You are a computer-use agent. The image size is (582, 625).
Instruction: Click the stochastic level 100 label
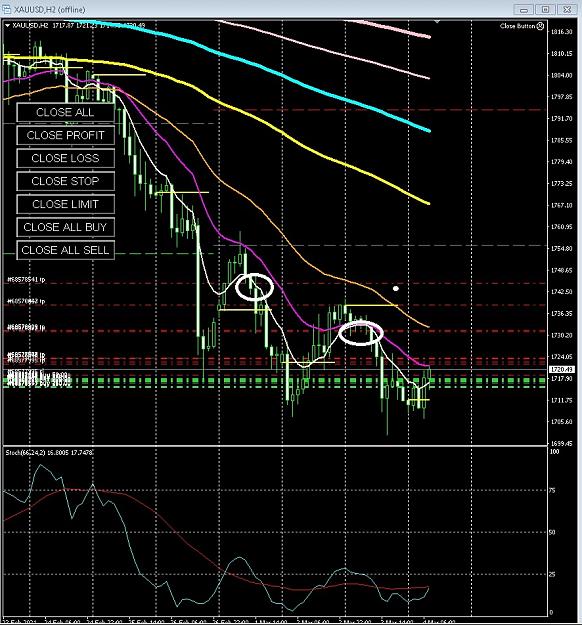click(554, 452)
